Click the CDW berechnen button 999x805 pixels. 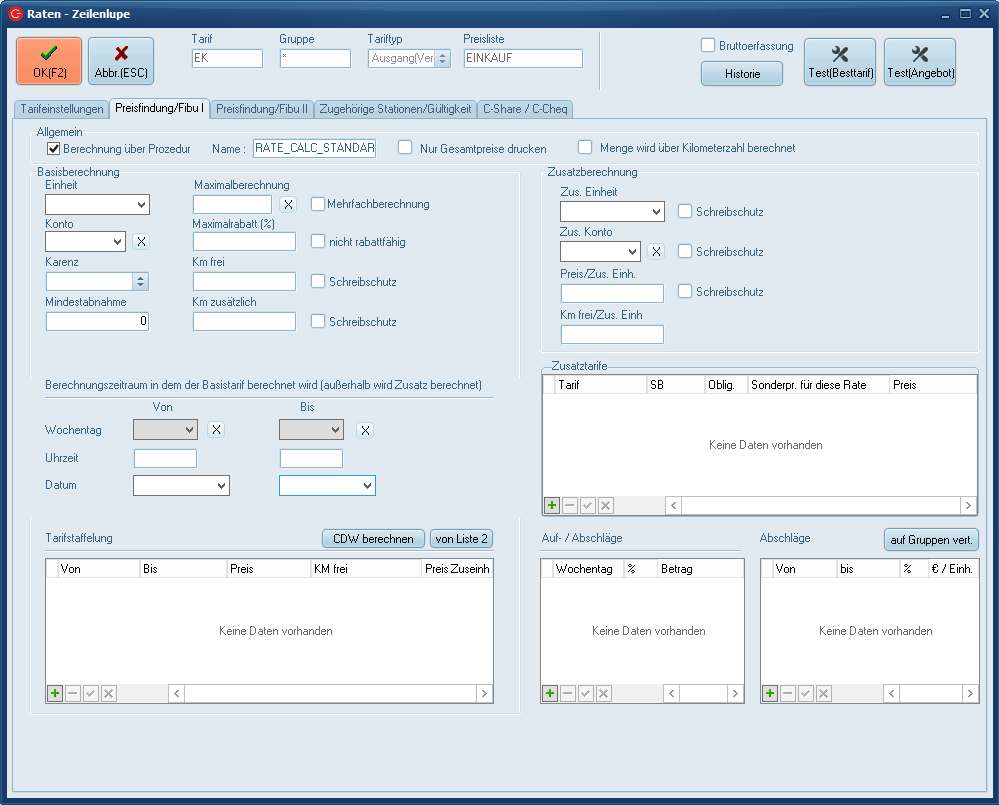[373, 539]
